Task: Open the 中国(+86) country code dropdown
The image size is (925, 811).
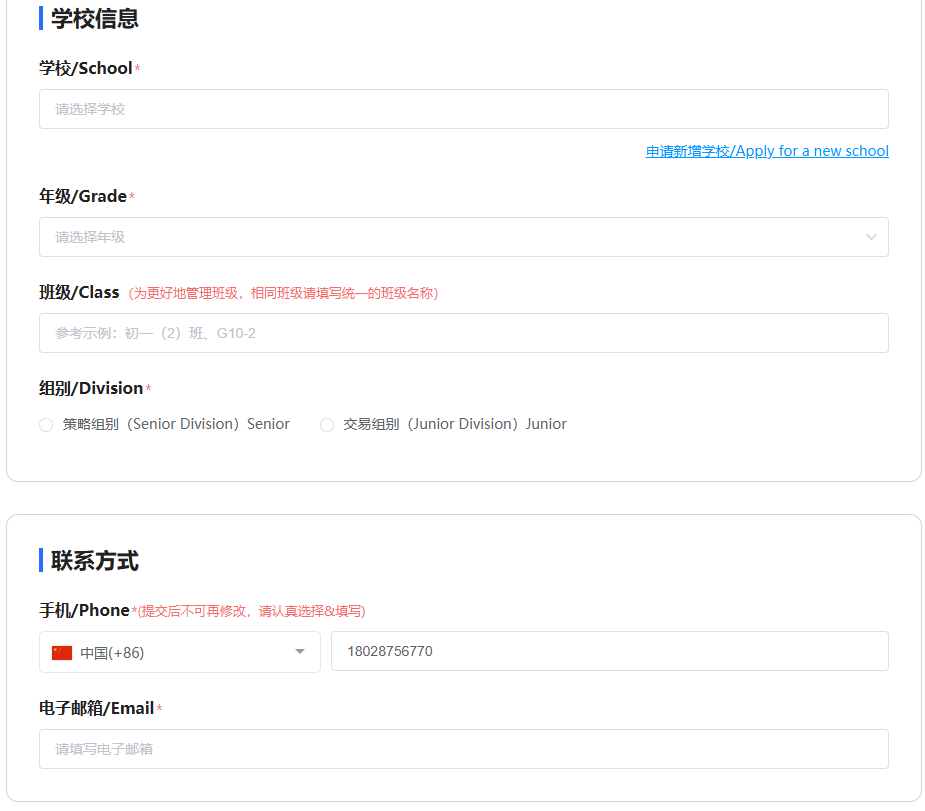Action: pos(180,651)
